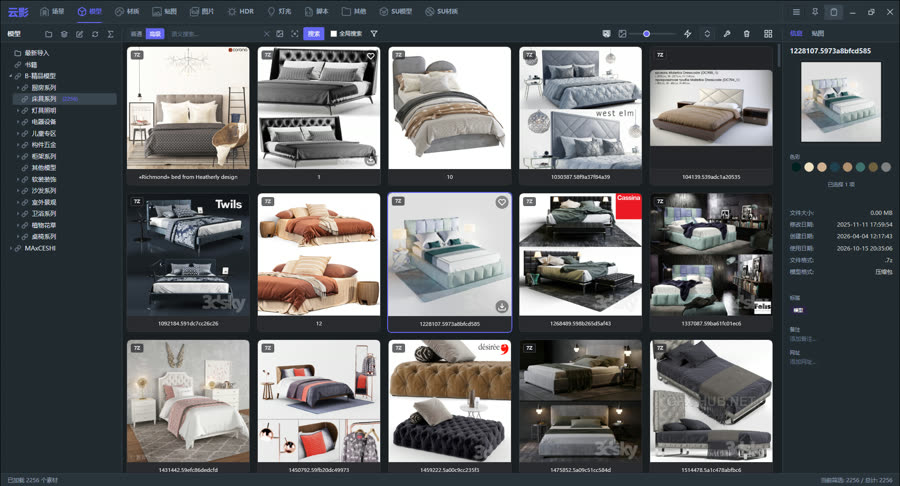Expand 电器设备 category
The image size is (900, 486).
(18, 122)
